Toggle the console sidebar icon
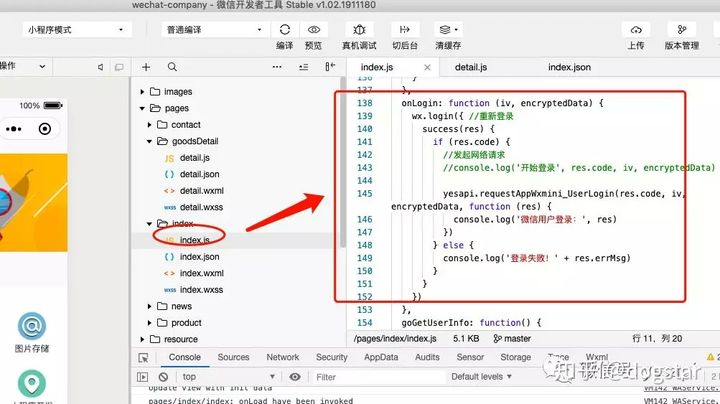 click(143, 377)
